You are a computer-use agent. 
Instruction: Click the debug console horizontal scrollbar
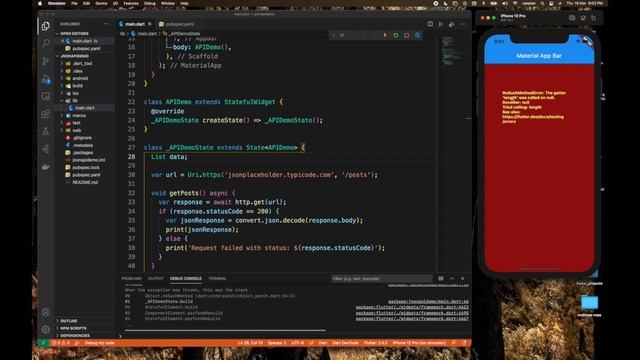tap(225, 330)
